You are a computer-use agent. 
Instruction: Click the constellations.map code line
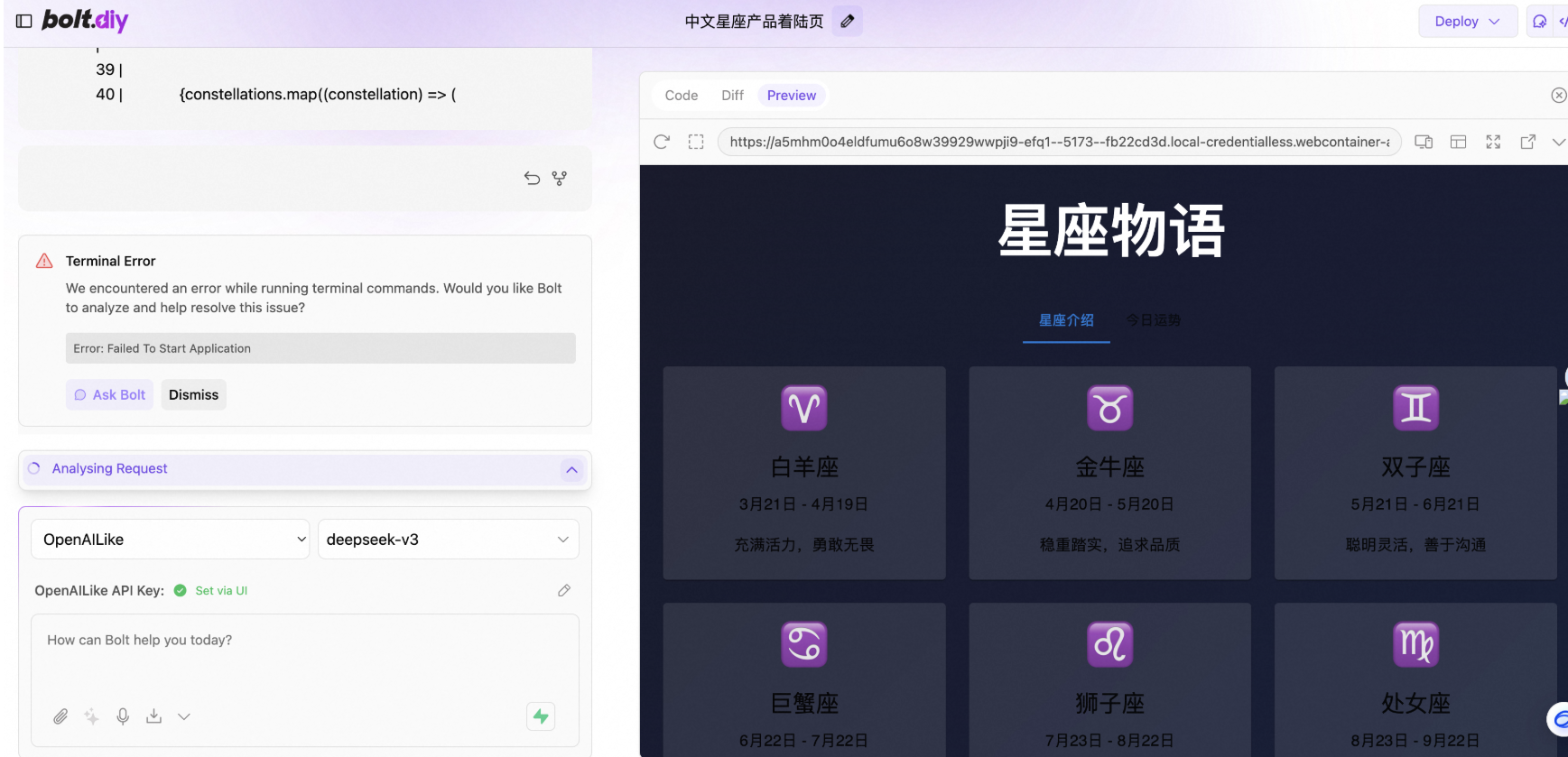[318, 94]
